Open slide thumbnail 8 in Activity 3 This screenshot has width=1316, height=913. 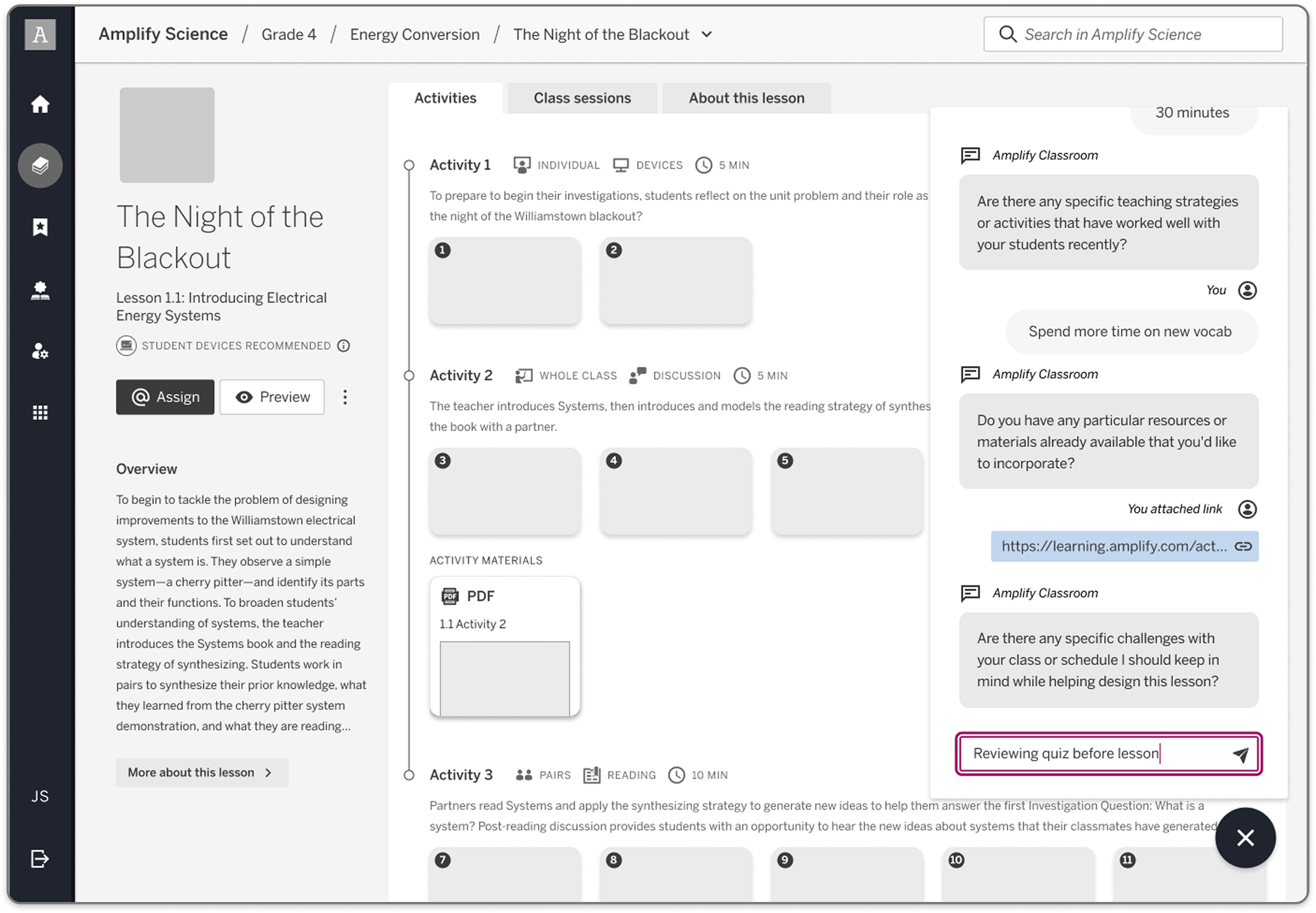click(676, 875)
